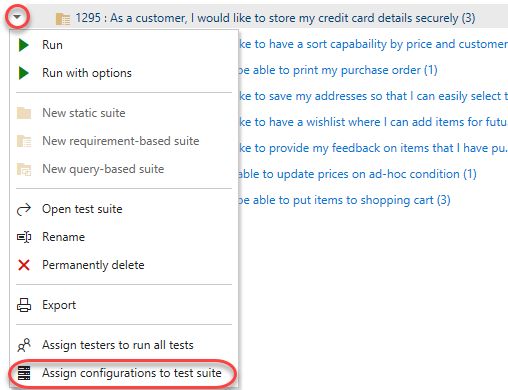Select the wishlist suite in the tree
This screenshot has height=390, width=508.
(x=373, y=122)
